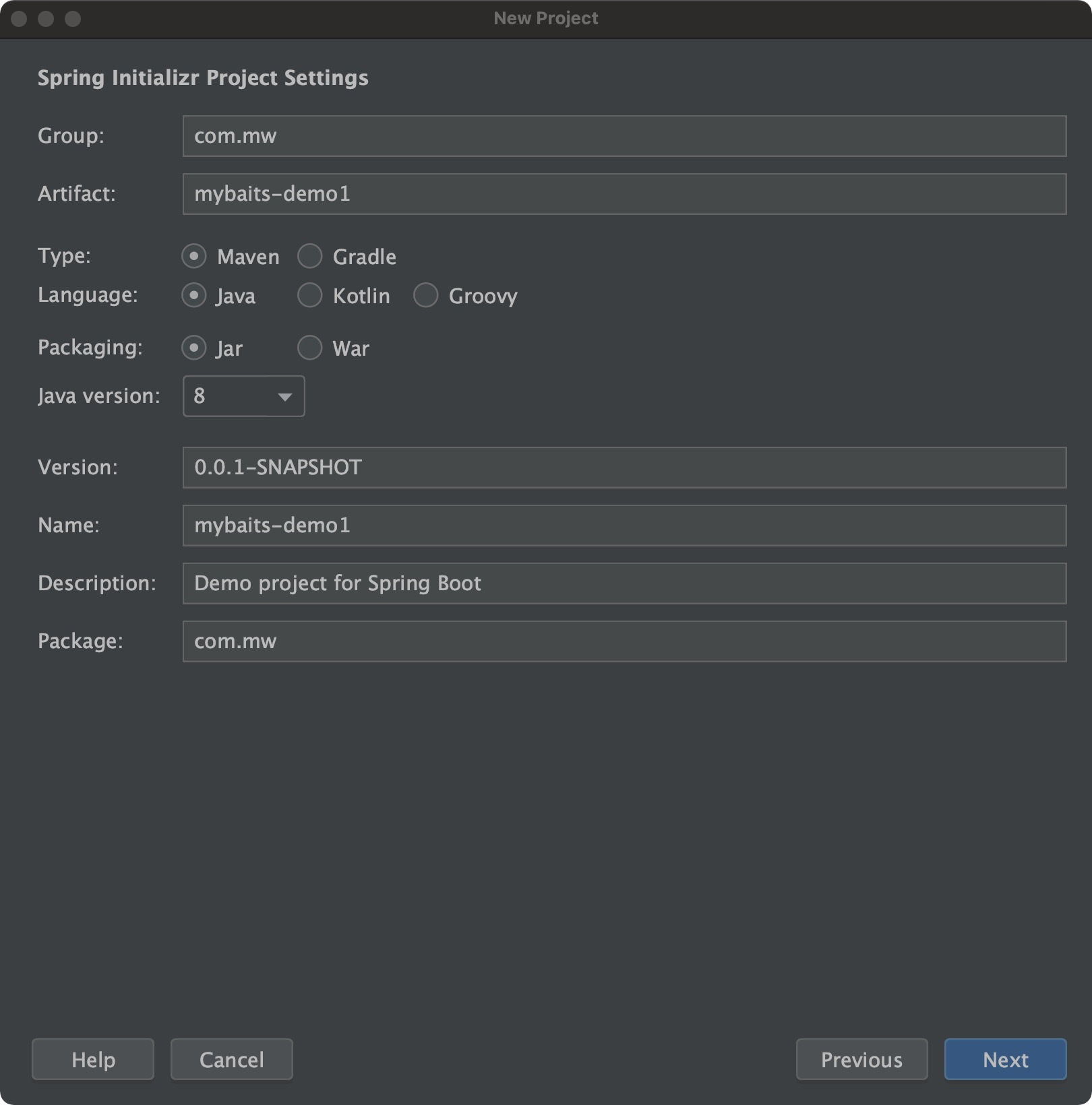Click the New Project window title
This screenshot has height=1105, width=1092.
coord(546,18)
